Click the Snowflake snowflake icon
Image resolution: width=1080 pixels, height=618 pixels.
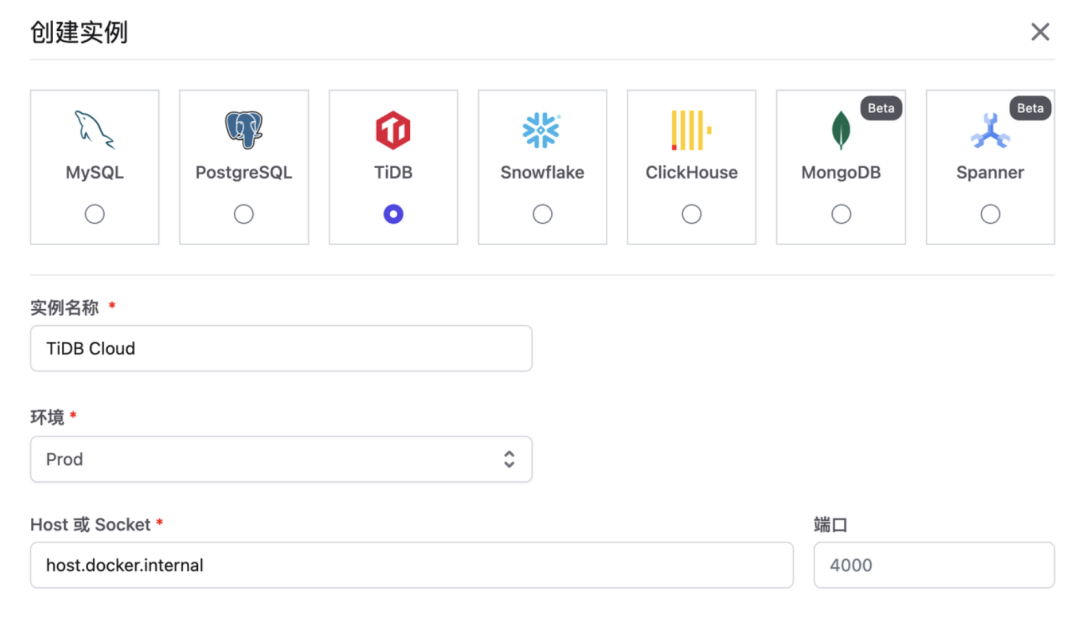click(x=541, y=130)
